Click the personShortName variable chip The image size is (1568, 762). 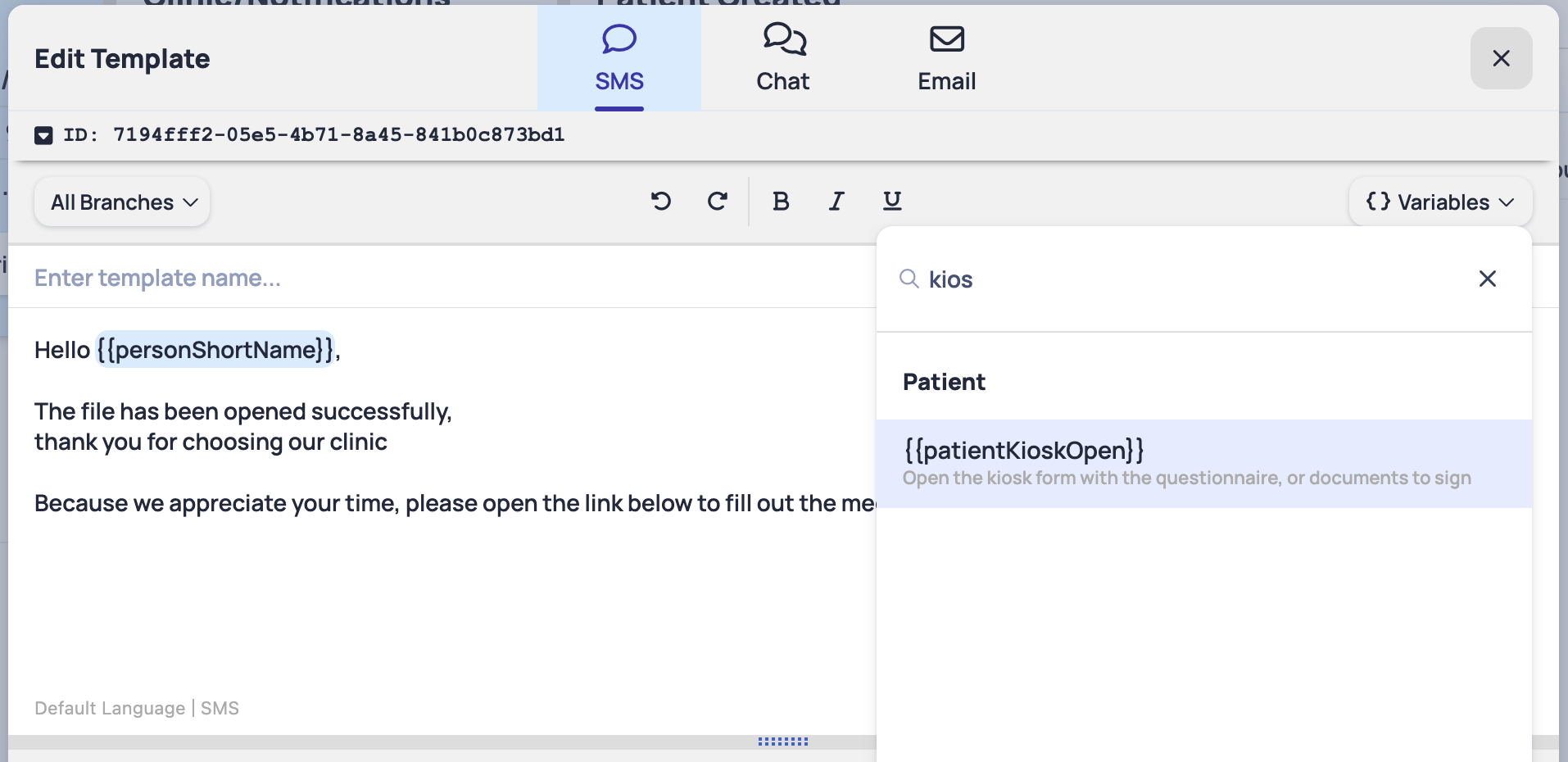tap(215, 350)
